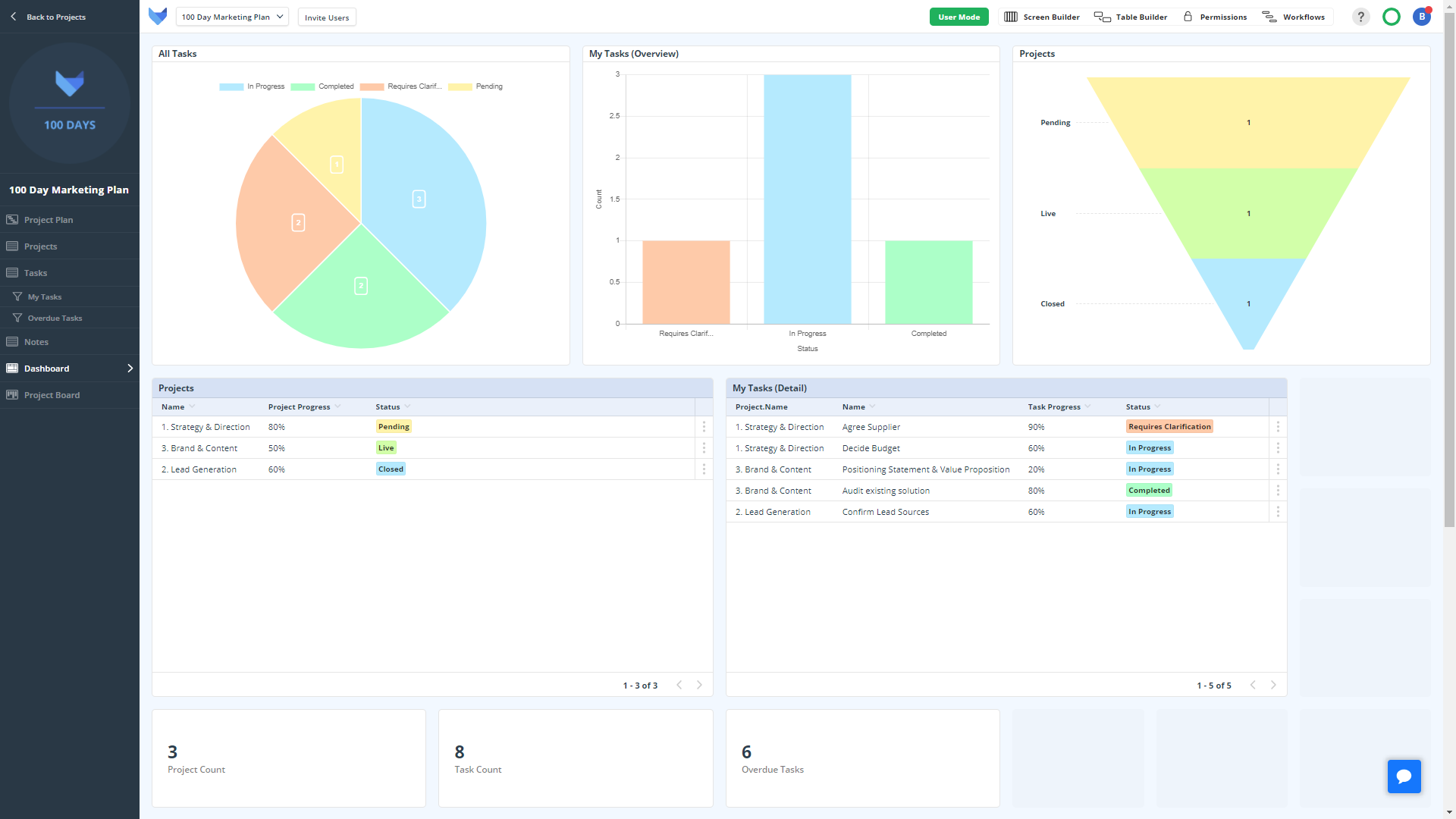Click the Invite Users button
1456x819 pixels.
(327, 17)
